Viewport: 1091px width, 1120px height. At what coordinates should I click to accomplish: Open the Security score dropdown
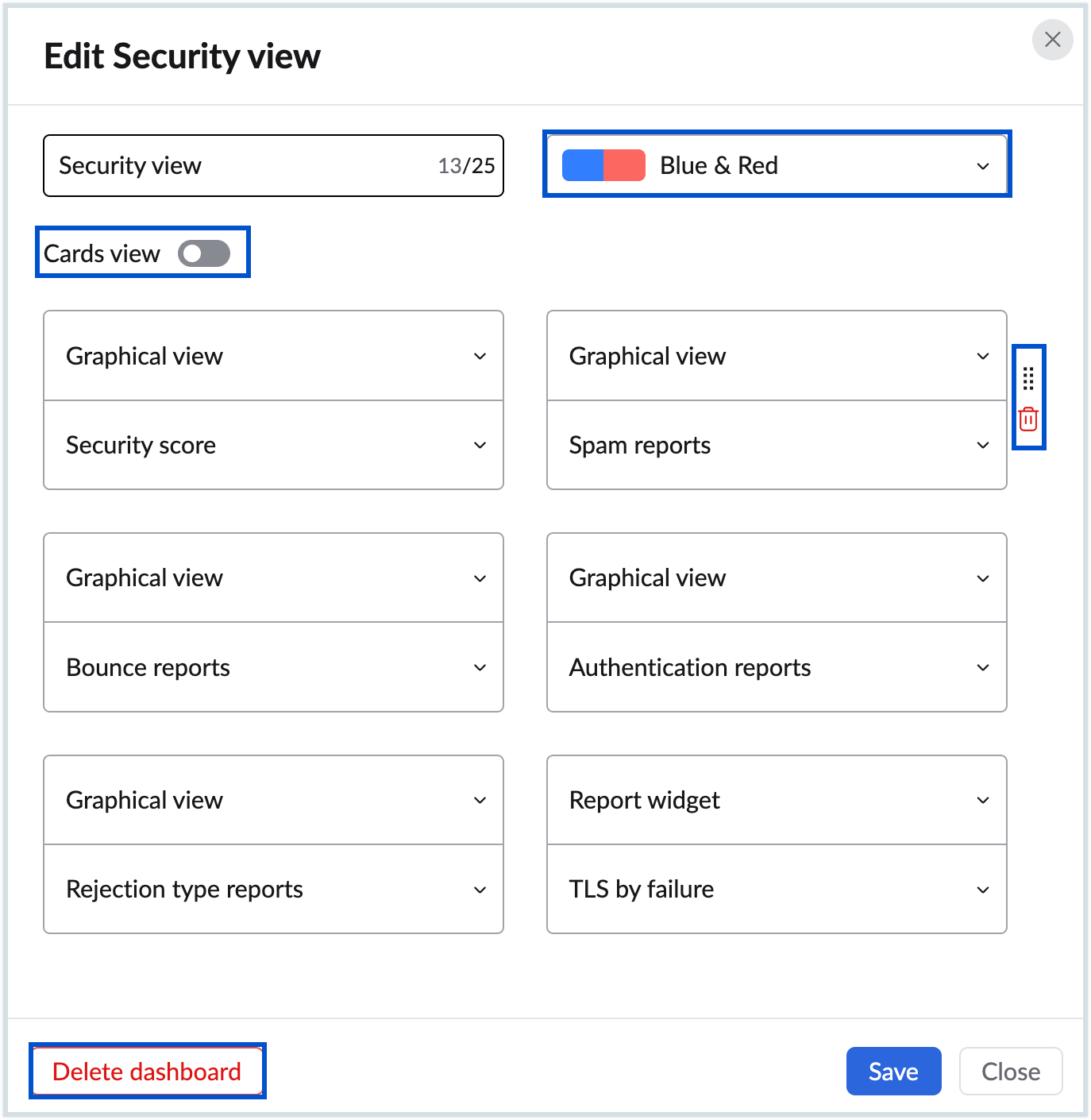pos(273,445)
